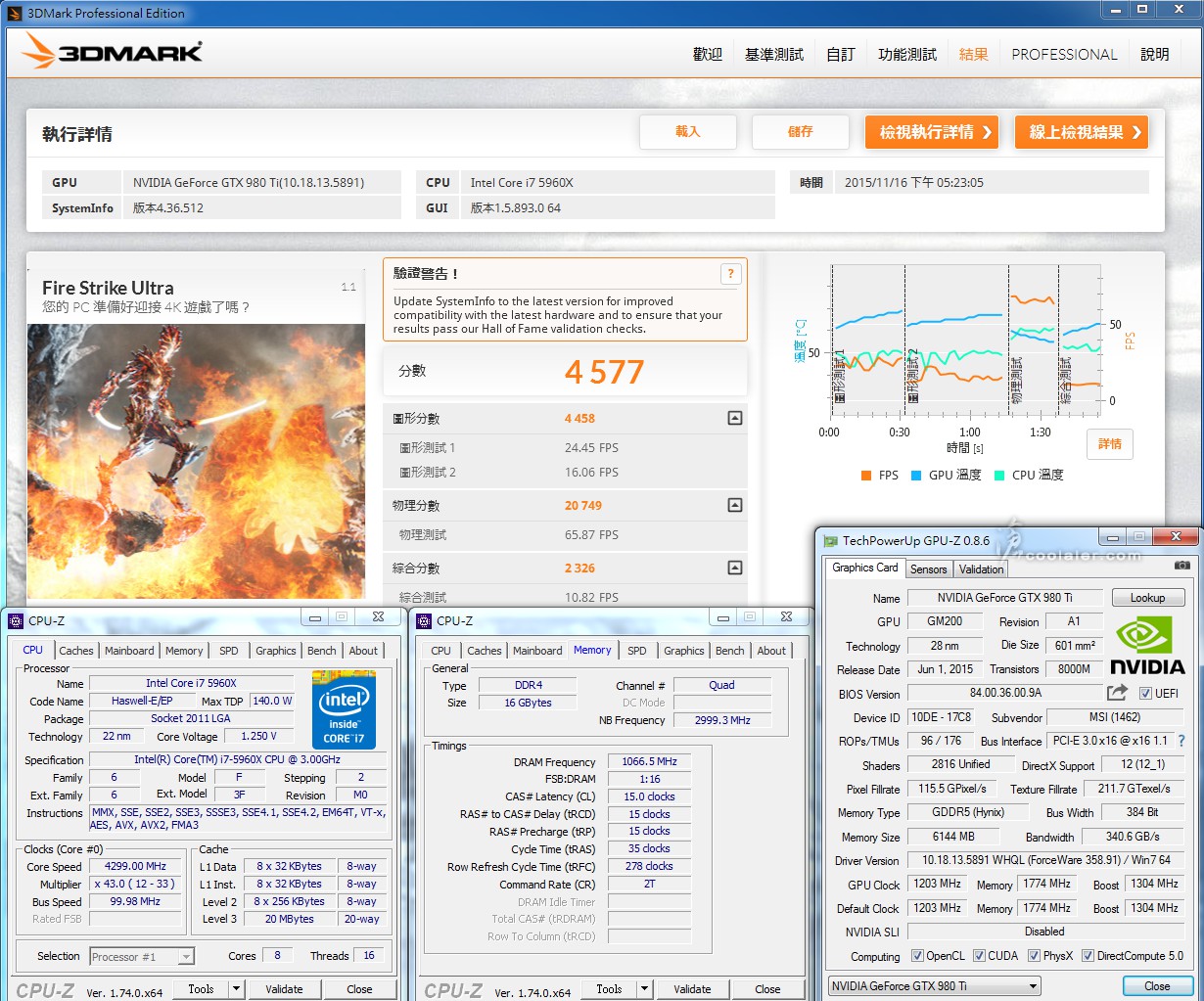Open the 結果 results menu

974,55
